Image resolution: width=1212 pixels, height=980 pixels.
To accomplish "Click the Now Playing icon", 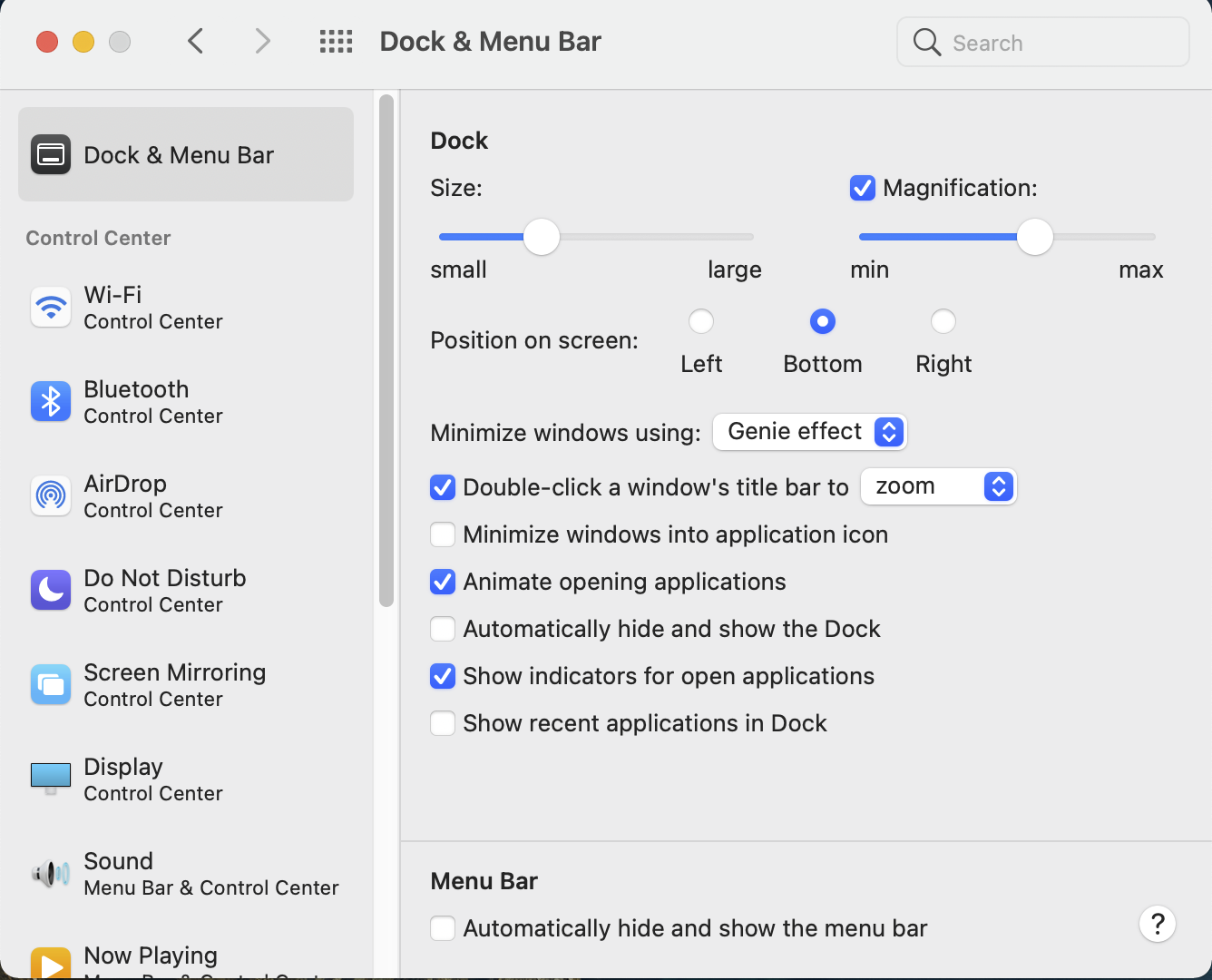I will tap(51, 962).
